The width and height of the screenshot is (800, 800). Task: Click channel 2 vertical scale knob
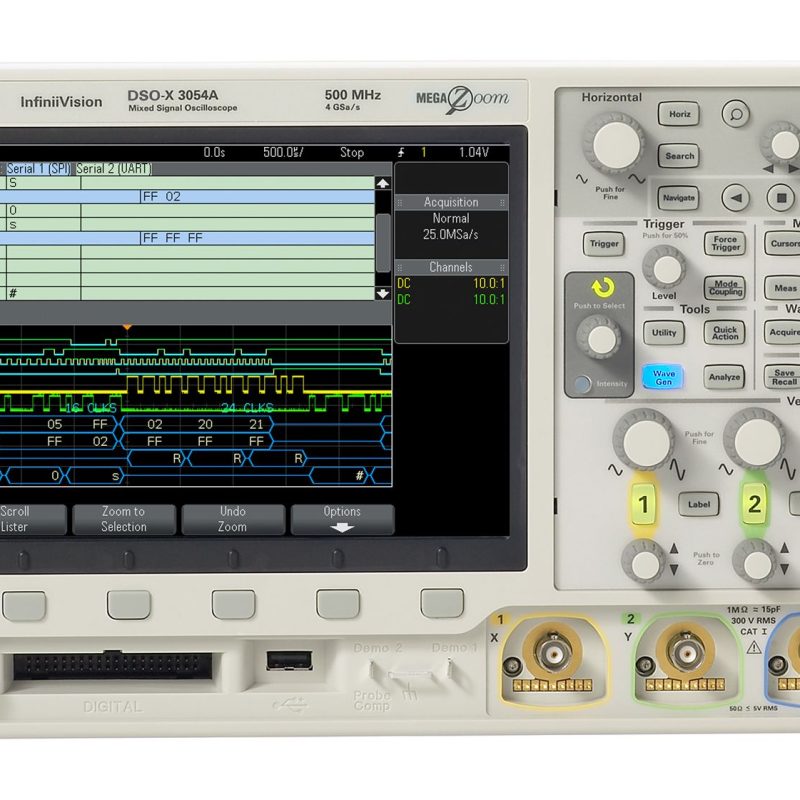(x=756, y=439)
